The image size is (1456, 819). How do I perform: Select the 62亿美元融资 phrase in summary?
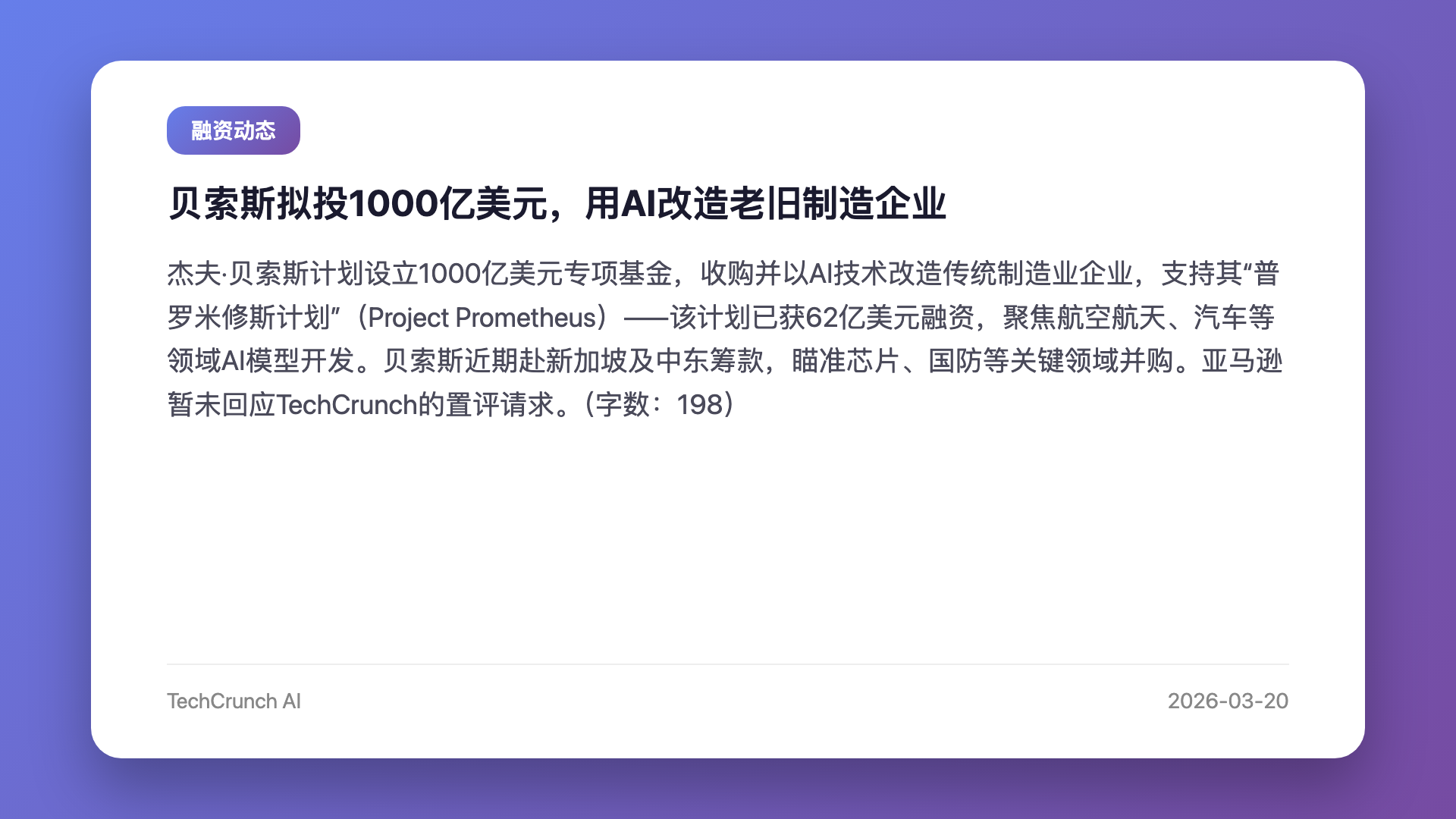click(x=890, y=317)
